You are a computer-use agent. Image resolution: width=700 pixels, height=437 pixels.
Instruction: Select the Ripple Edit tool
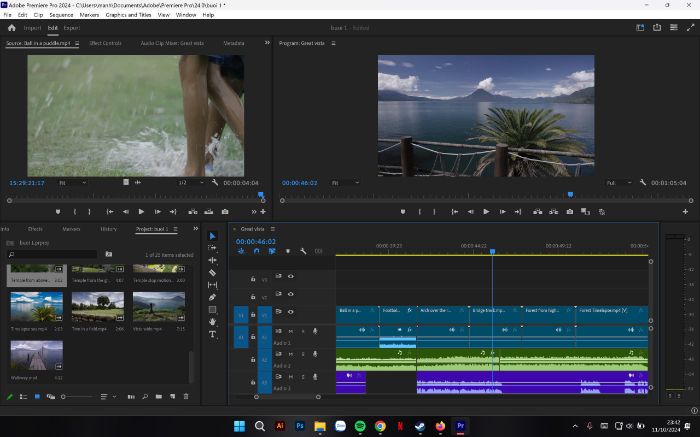[212, 260]
